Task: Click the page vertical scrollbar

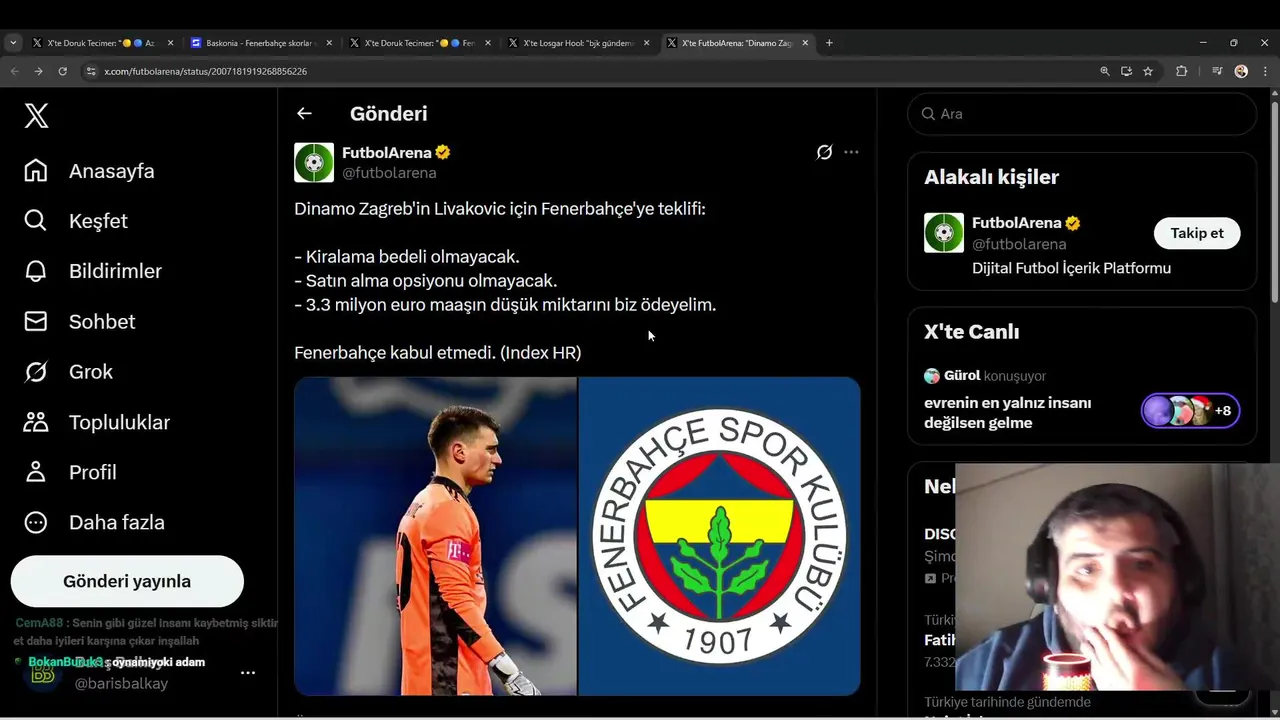Action: coord(1274,200)
